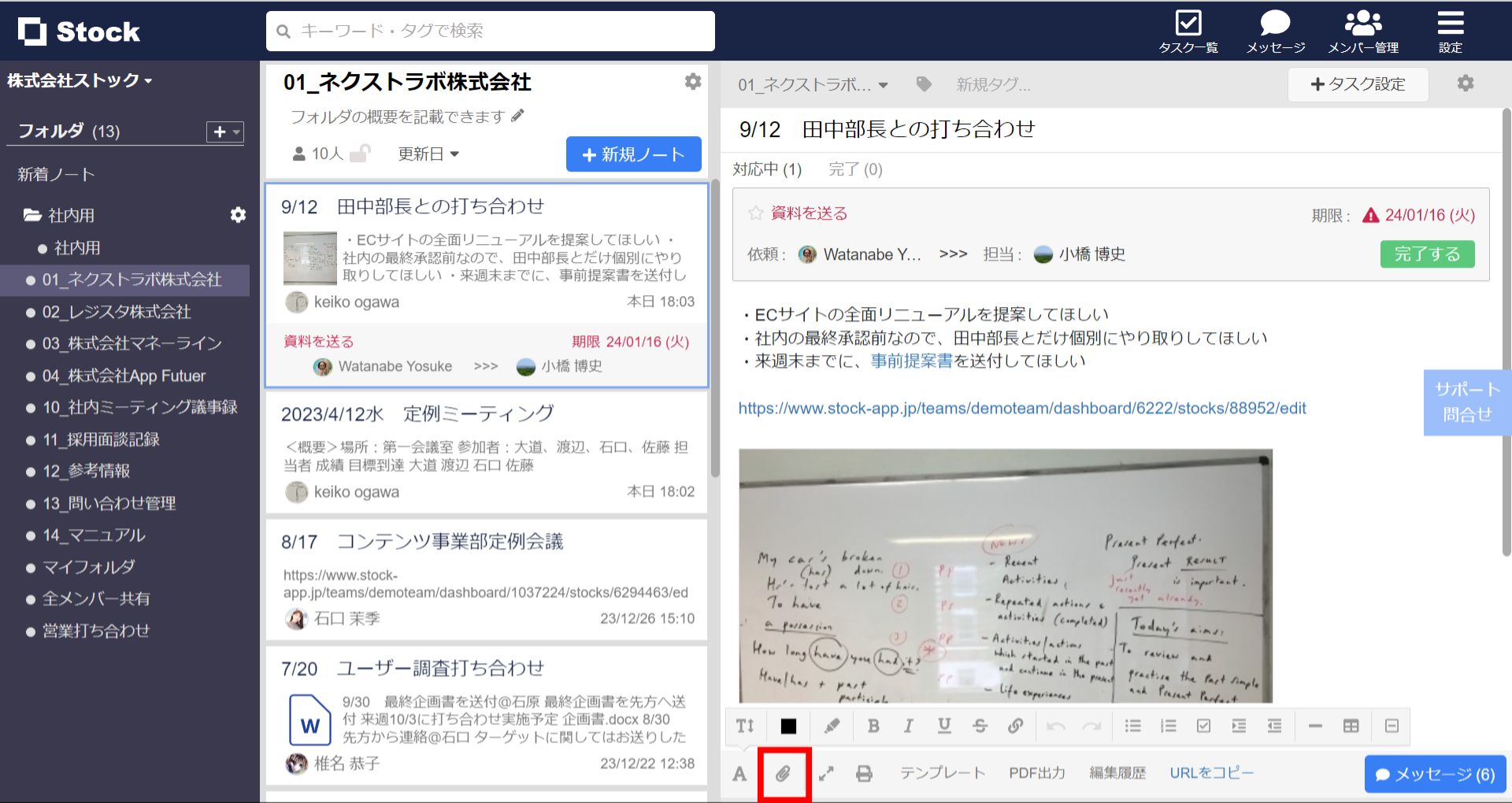Screen dimensions: 1512x803
Task: Open the black text color swatch
Action: click(788, 726)
